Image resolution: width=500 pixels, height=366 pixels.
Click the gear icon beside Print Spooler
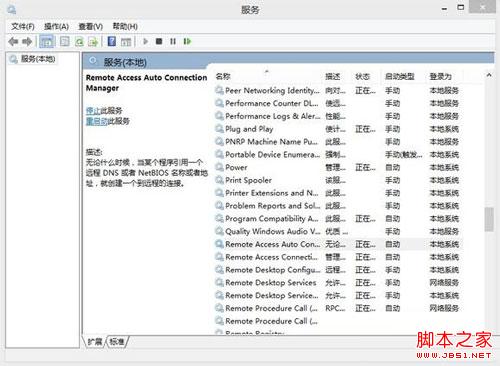pos(219,180)
